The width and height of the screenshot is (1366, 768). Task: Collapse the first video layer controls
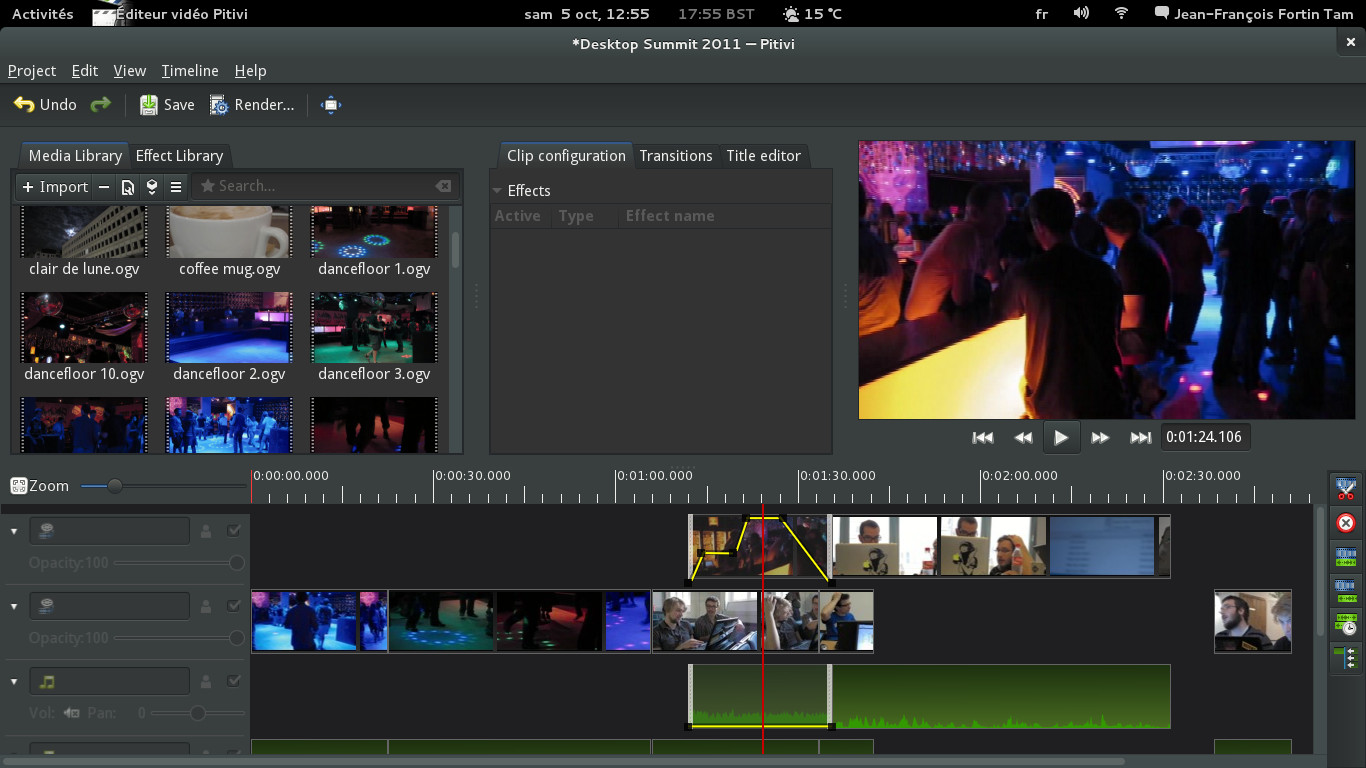(x=13, y=530)
